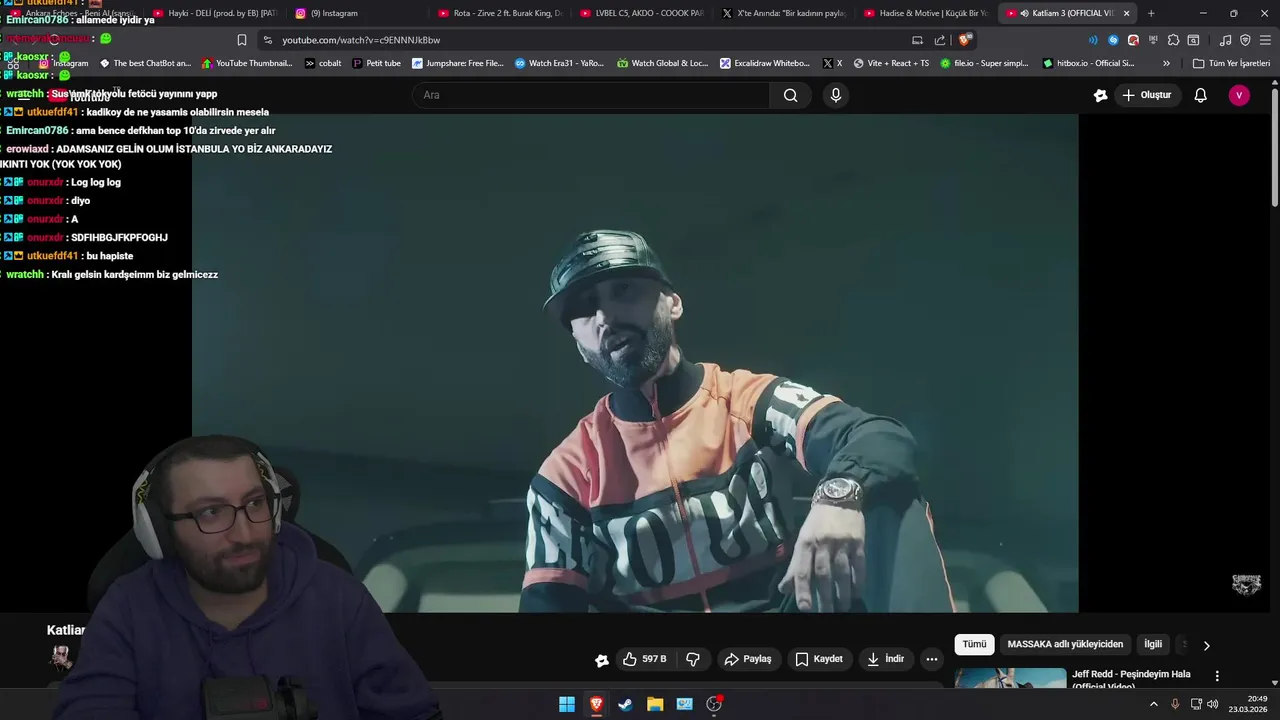Click the red extension icon with badge
Image resolution: width=1280 pixels, height=720 pixels.
tap(1133, 40)
